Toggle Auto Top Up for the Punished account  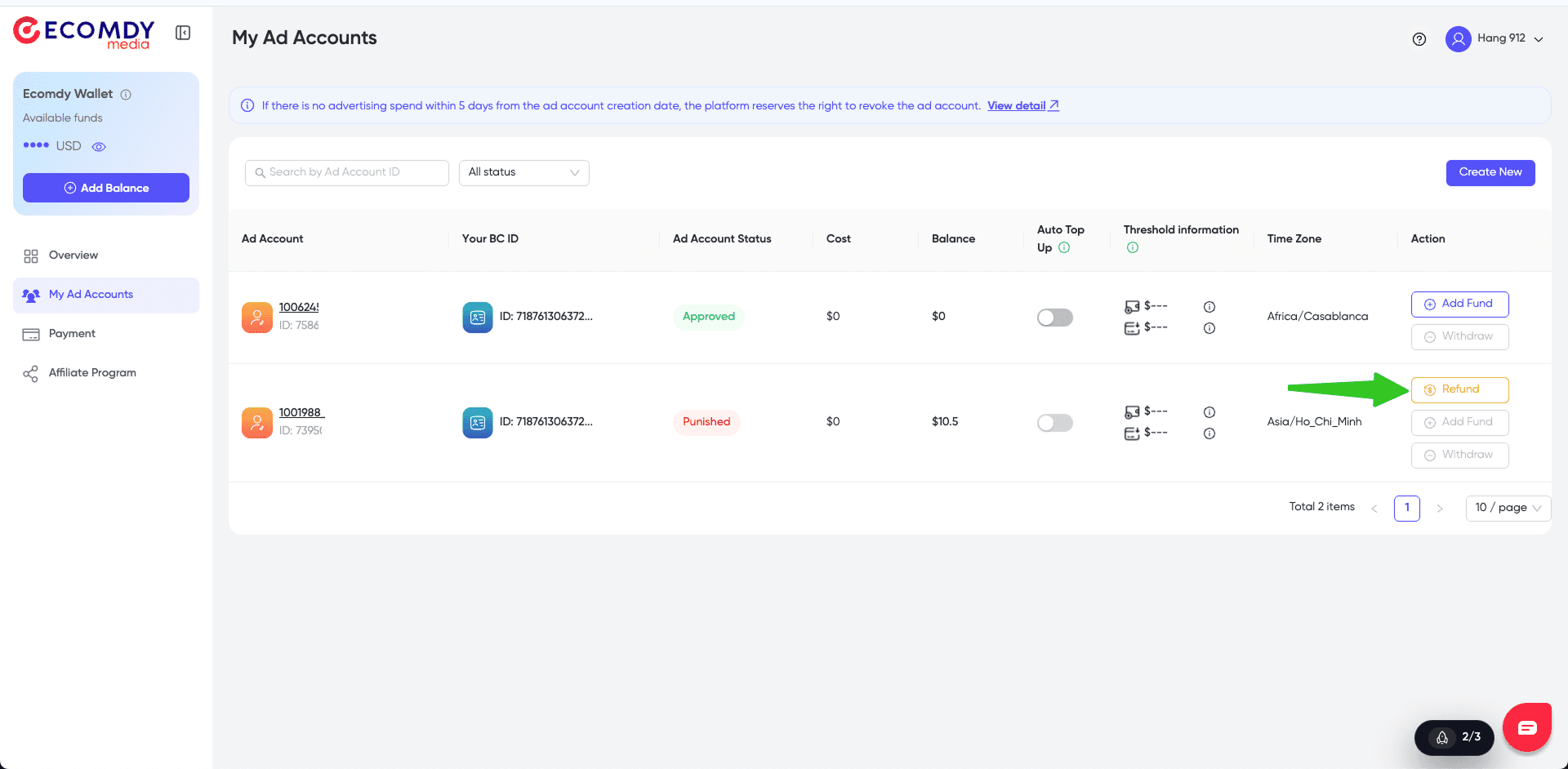click(x=1054, y=423)
